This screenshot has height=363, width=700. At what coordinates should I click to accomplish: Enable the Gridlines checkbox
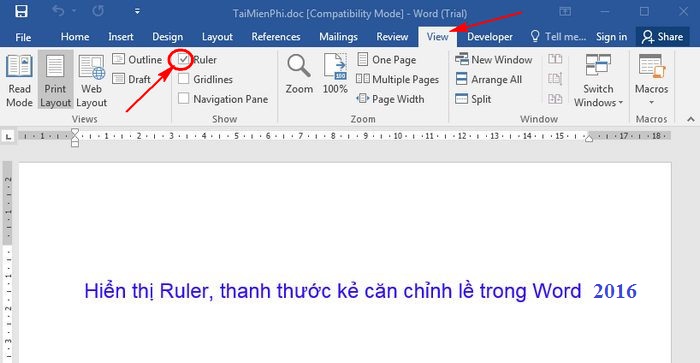(183, 79)
